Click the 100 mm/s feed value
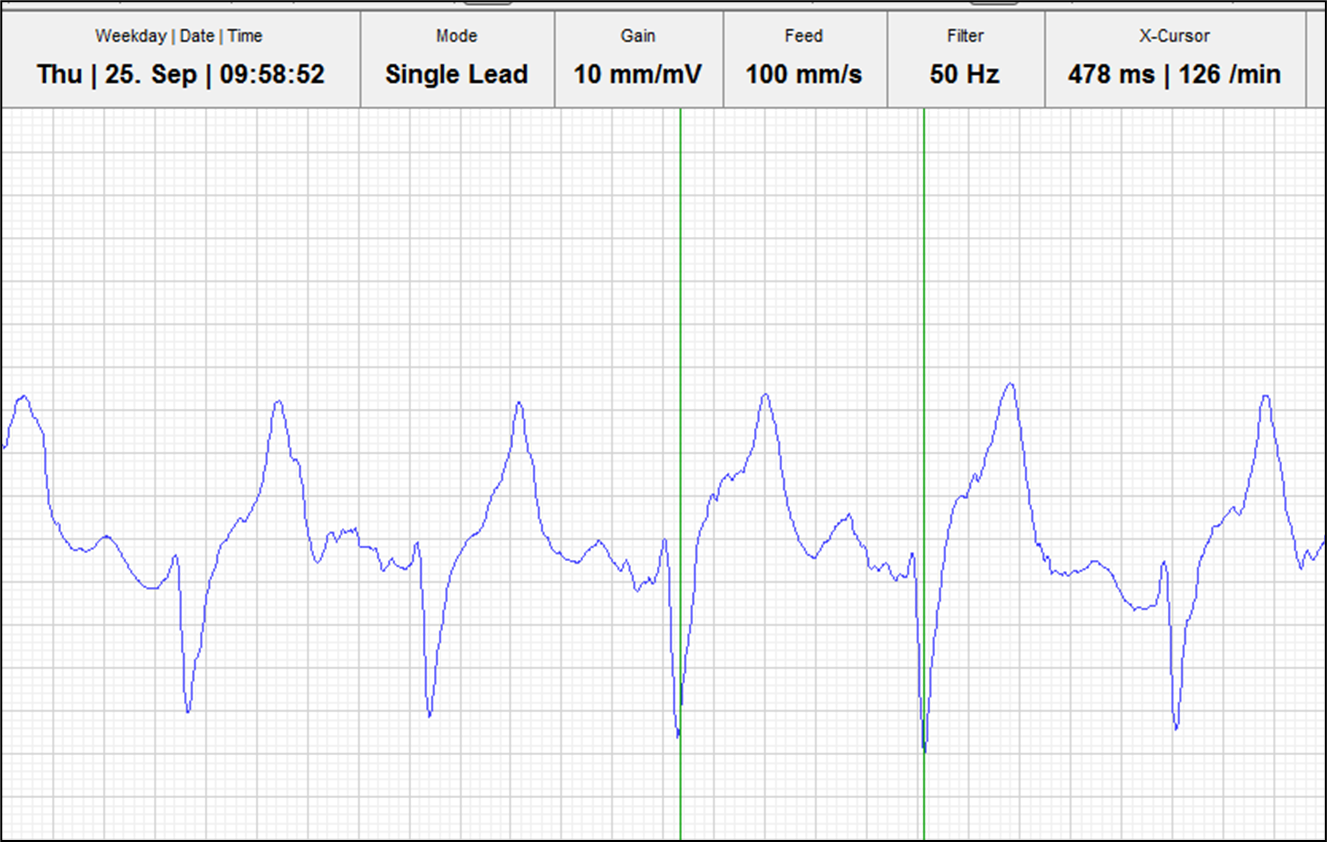Viewport: 1327px width, 842px height. click(x=803, y=75)
